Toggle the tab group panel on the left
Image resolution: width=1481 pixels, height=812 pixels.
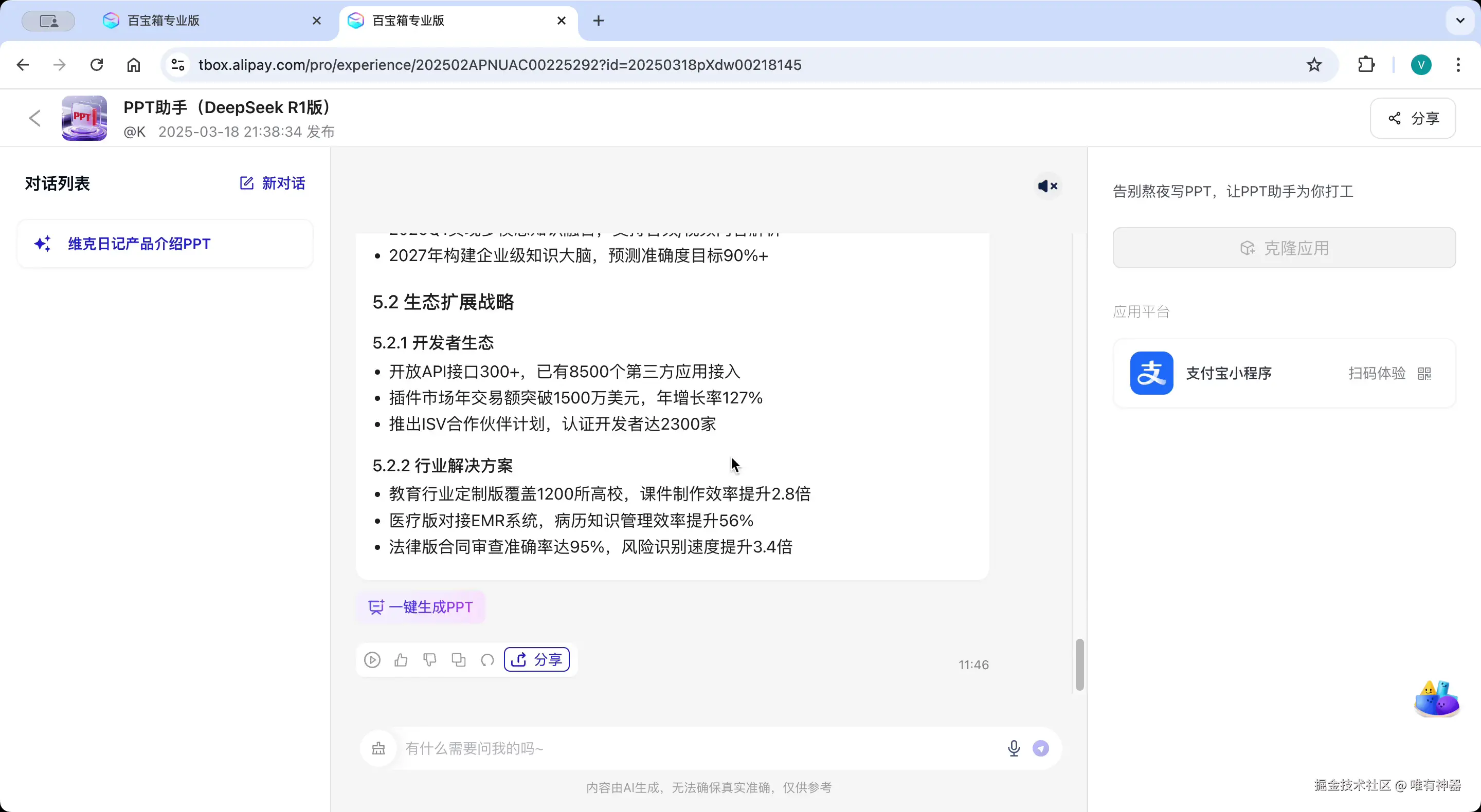[x=48, y=21]
